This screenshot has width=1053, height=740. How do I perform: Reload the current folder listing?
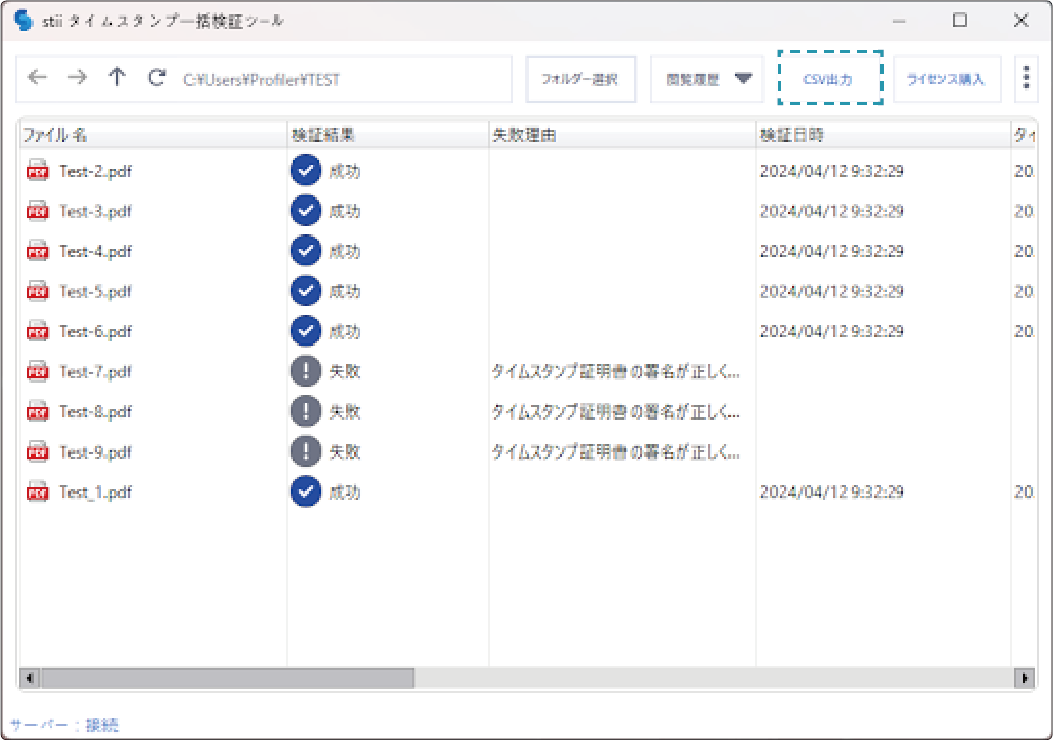[x=156, y=78]
